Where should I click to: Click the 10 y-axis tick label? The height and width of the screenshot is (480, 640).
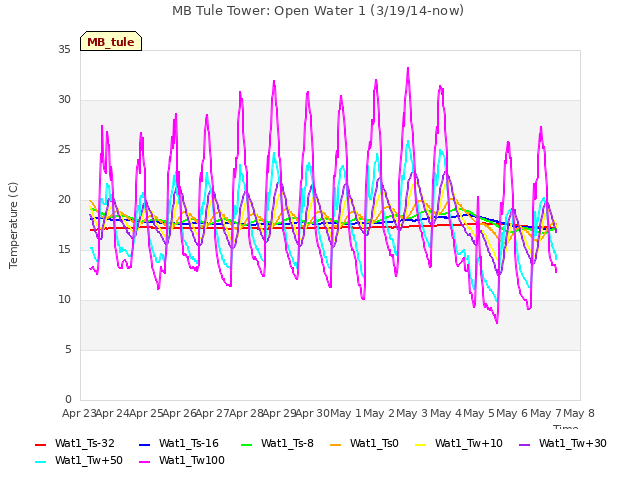pos(64,300)
